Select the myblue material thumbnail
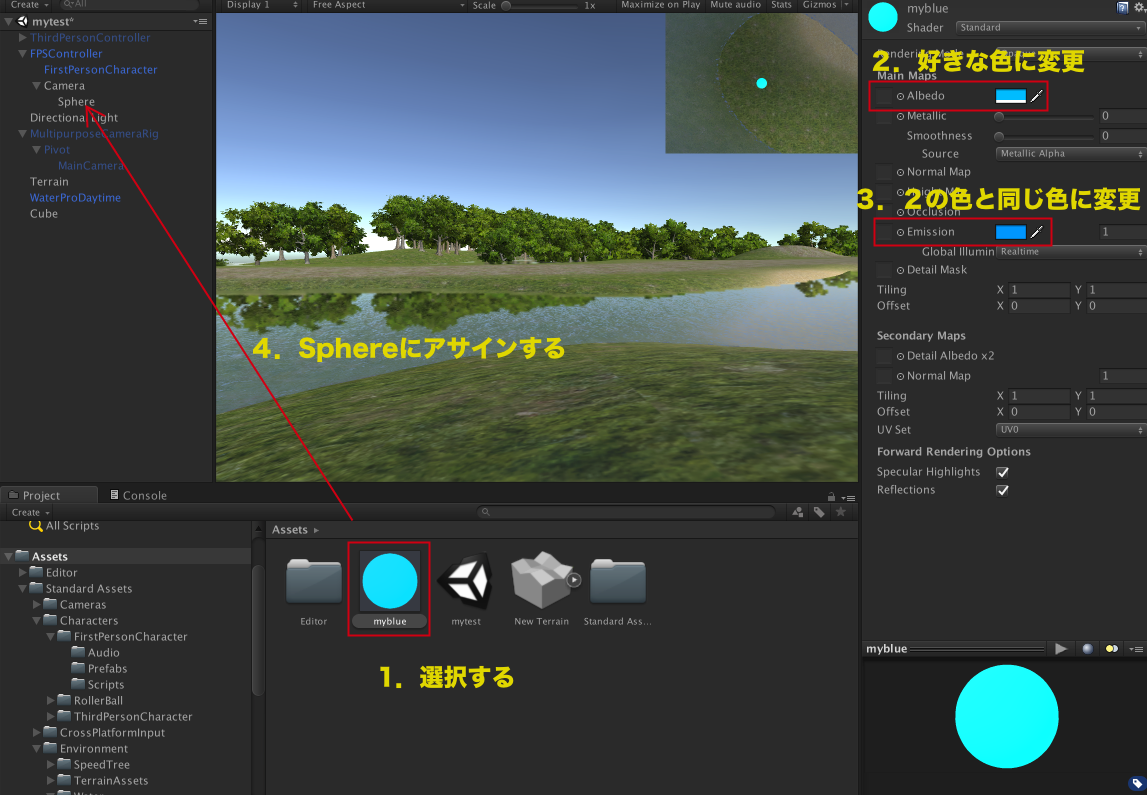Screen dimensions: 1147x795 [x=390, y=581]
